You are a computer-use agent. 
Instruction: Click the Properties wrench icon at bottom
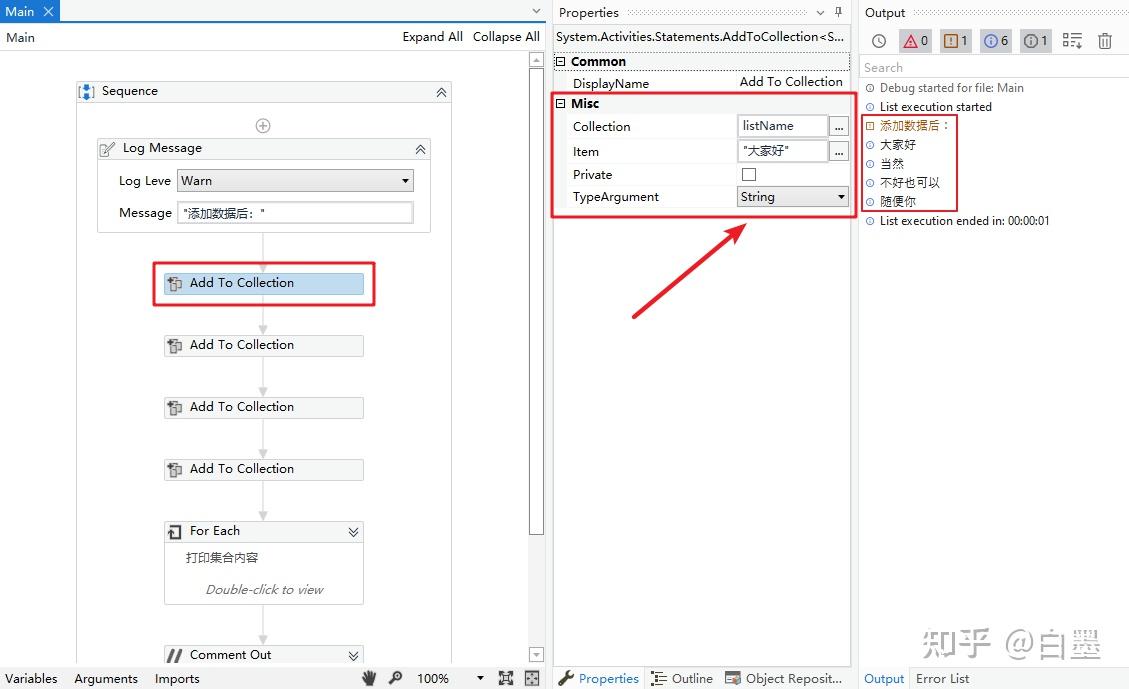(x=566, y=678)
